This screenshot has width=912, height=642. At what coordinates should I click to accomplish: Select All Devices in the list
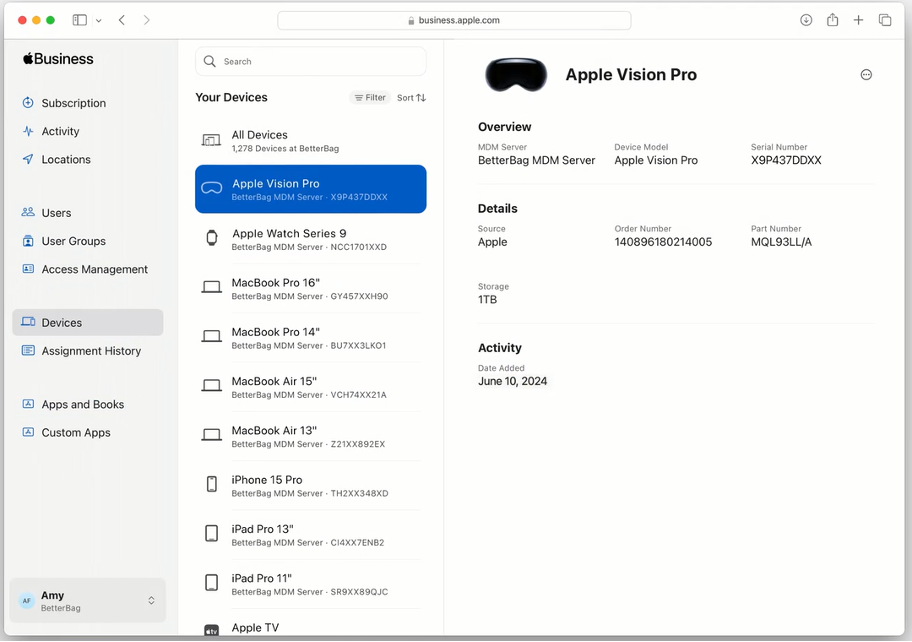click(311, 141)
